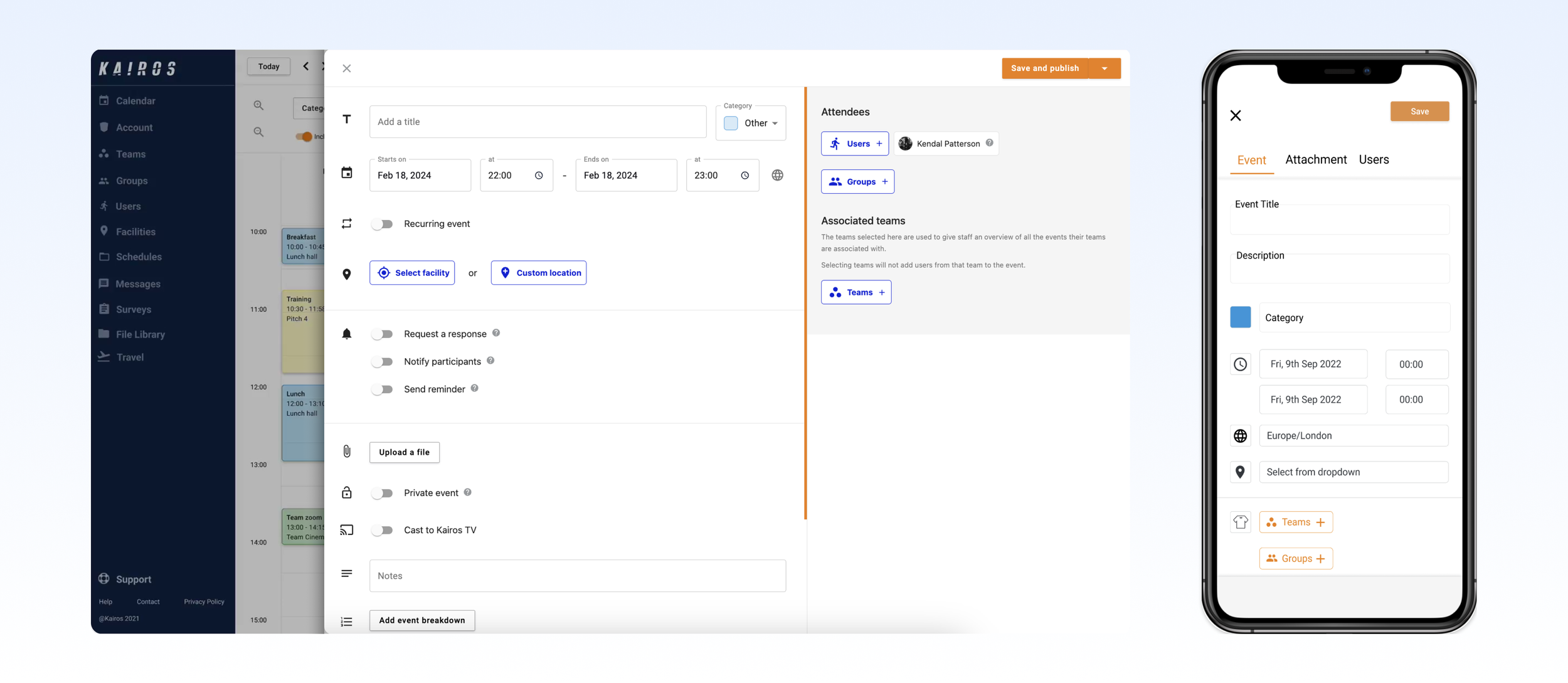This screenshot has width=1568, height=683.
Task: Open Facilities in the sidebar menu
Action: (x=135, y=231)
